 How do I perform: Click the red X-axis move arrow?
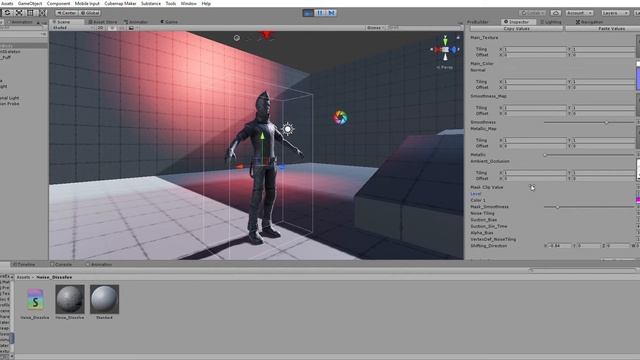tap(239, 166)
